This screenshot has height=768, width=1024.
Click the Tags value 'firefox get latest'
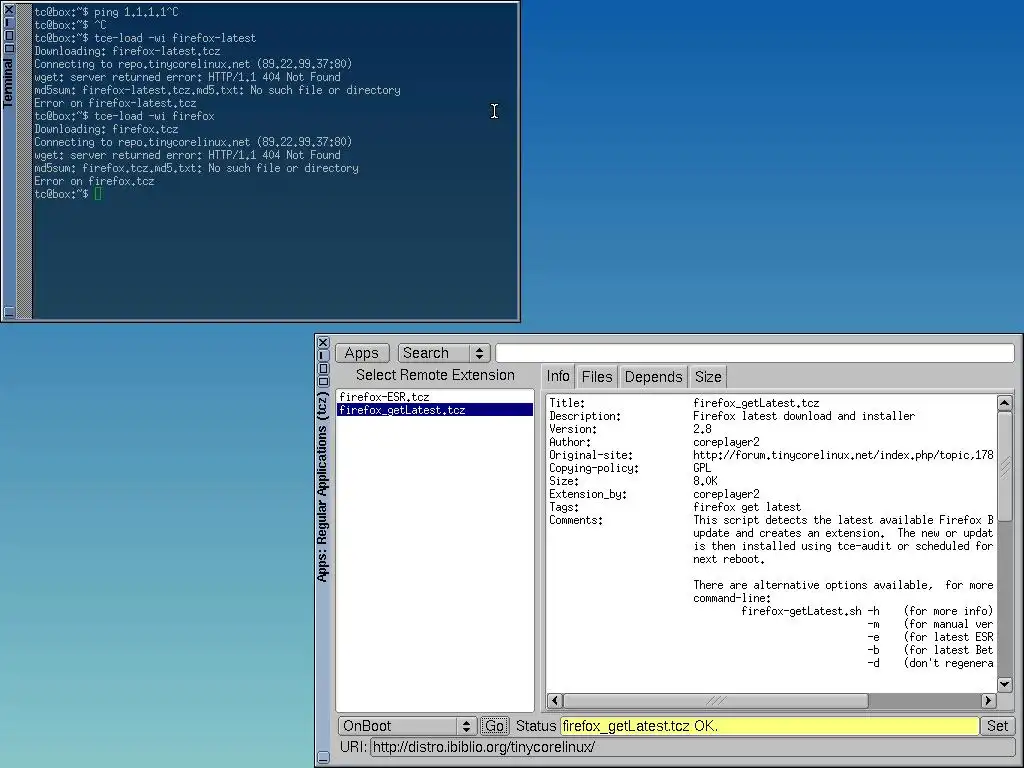coord(746,507)
